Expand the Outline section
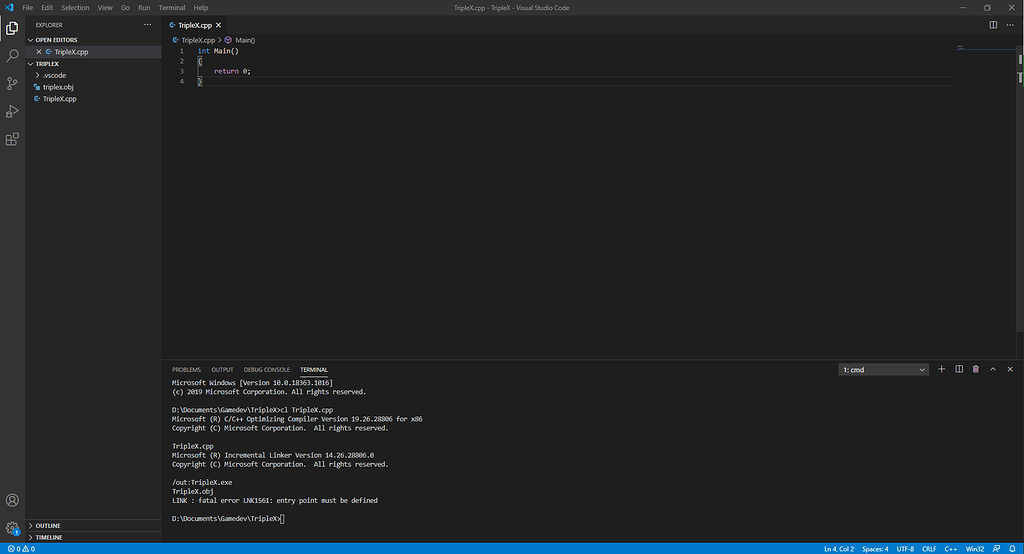 pyautogui.click(x=49, y=525)
